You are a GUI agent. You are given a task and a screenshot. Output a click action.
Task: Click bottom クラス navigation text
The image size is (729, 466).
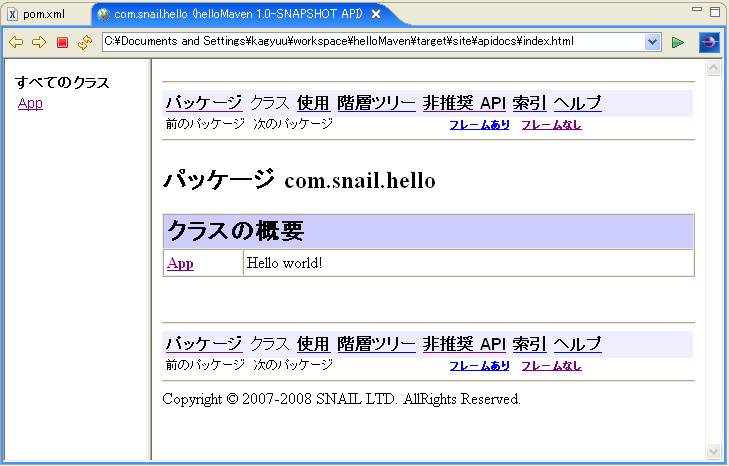(x=270, y=344)
